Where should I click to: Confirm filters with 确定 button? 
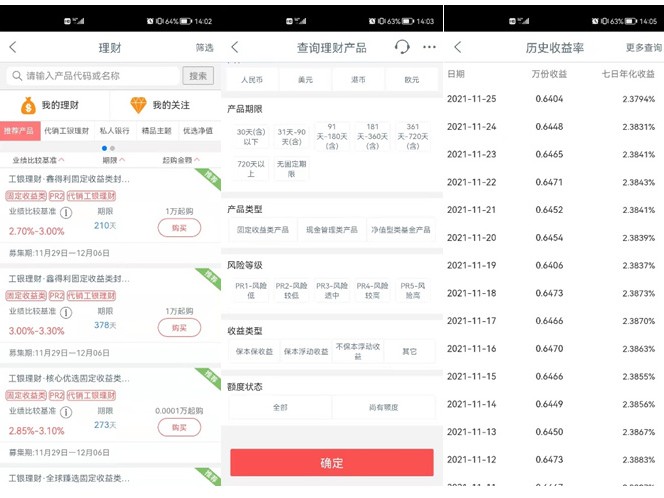332,462
